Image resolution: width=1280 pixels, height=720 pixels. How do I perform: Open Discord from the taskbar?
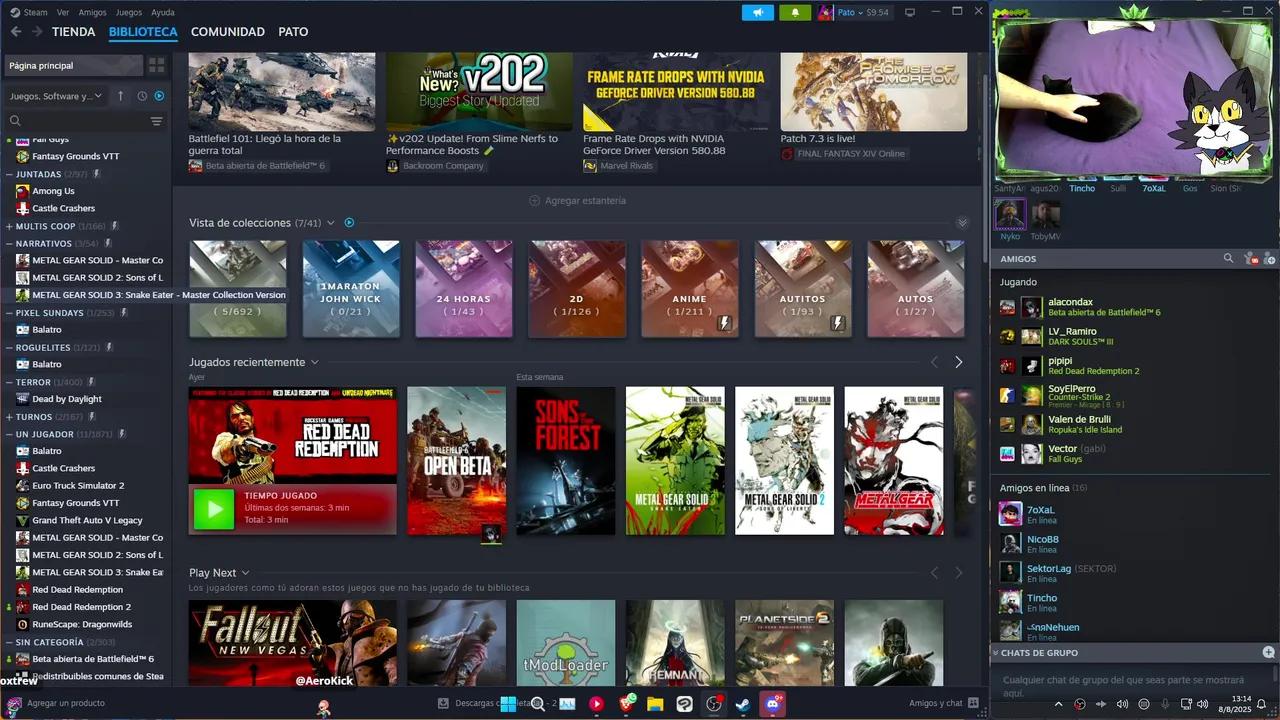[772, 704]
